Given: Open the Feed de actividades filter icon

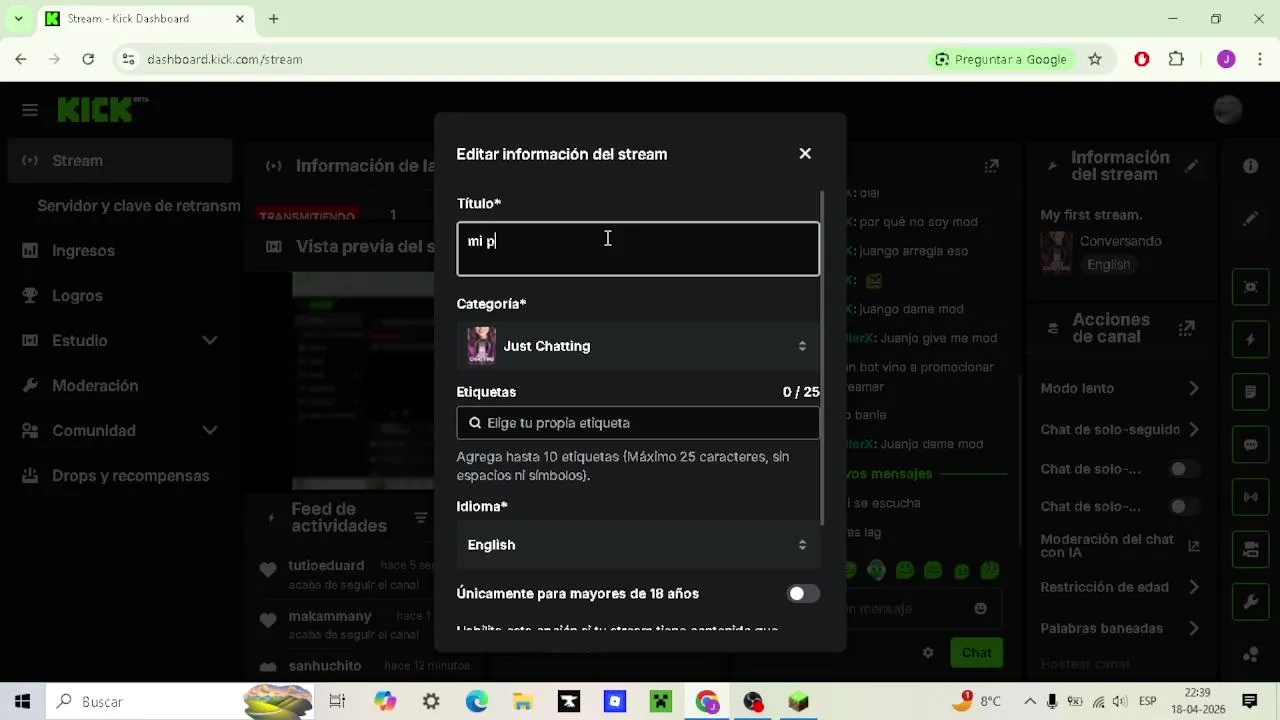Looking at the screenshot, I should tap(421, 518).
